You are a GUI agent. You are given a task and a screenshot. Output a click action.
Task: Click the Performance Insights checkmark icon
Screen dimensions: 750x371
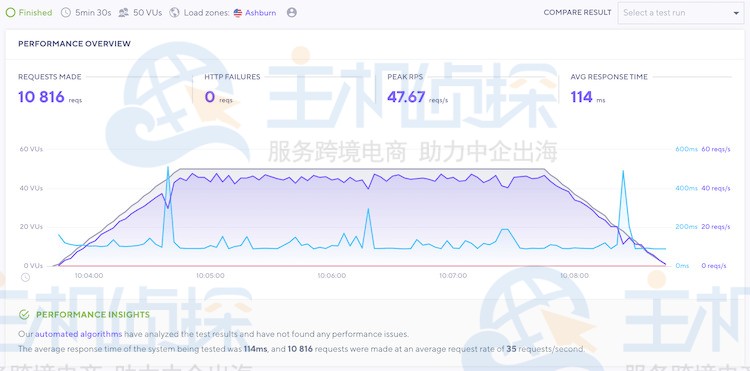pos(24,315)
